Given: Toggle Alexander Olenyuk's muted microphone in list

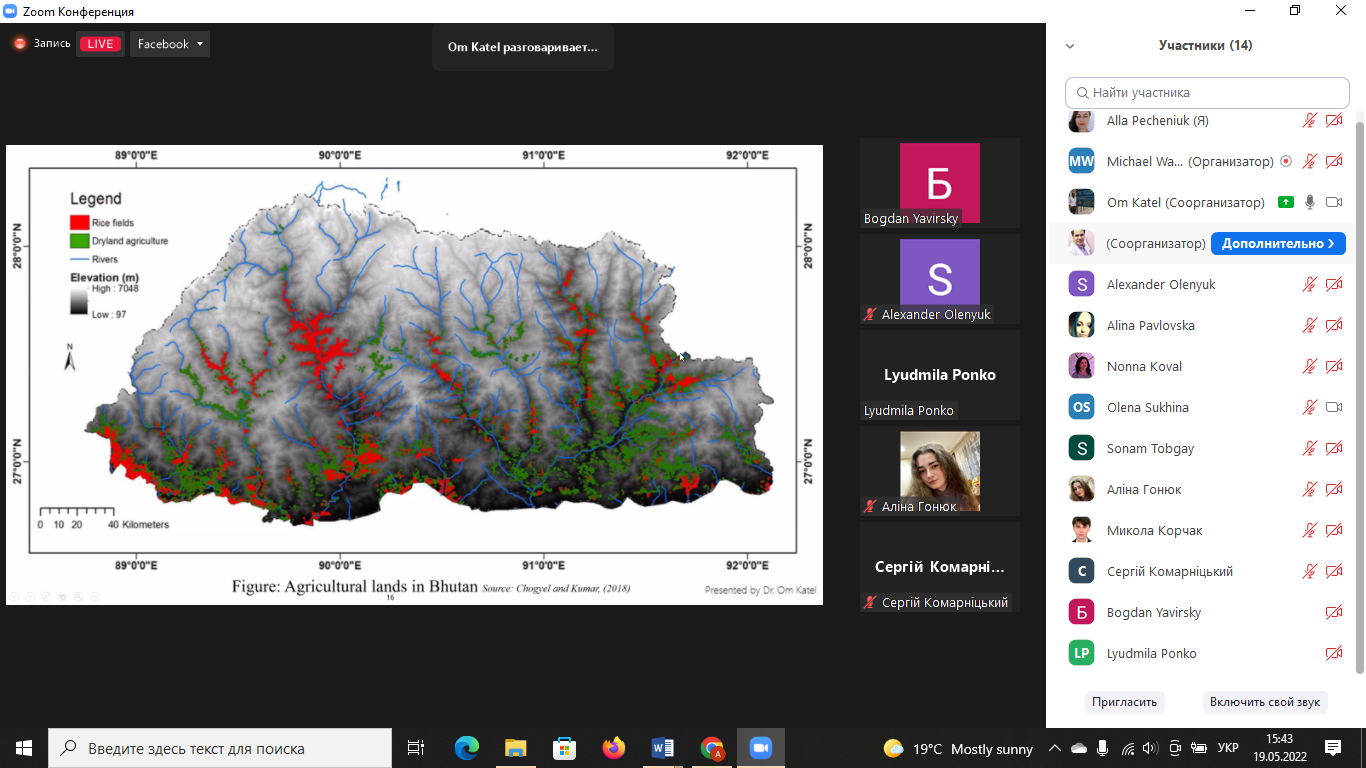Looking at the screenshot, I should pos(1310,284).
